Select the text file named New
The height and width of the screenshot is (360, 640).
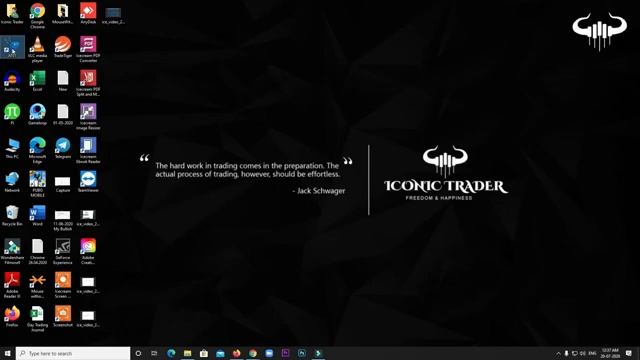[63, 81]
